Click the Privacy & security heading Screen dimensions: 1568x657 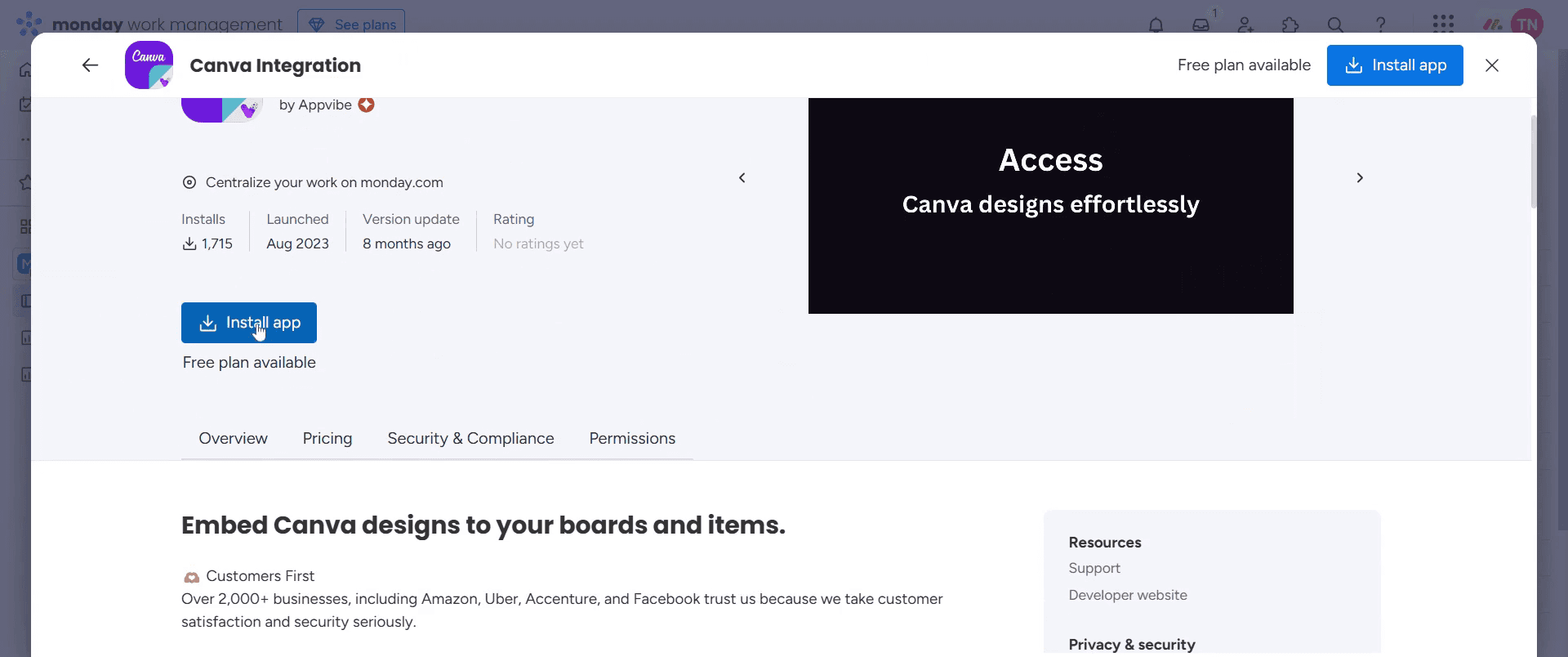click(1132, 645)
